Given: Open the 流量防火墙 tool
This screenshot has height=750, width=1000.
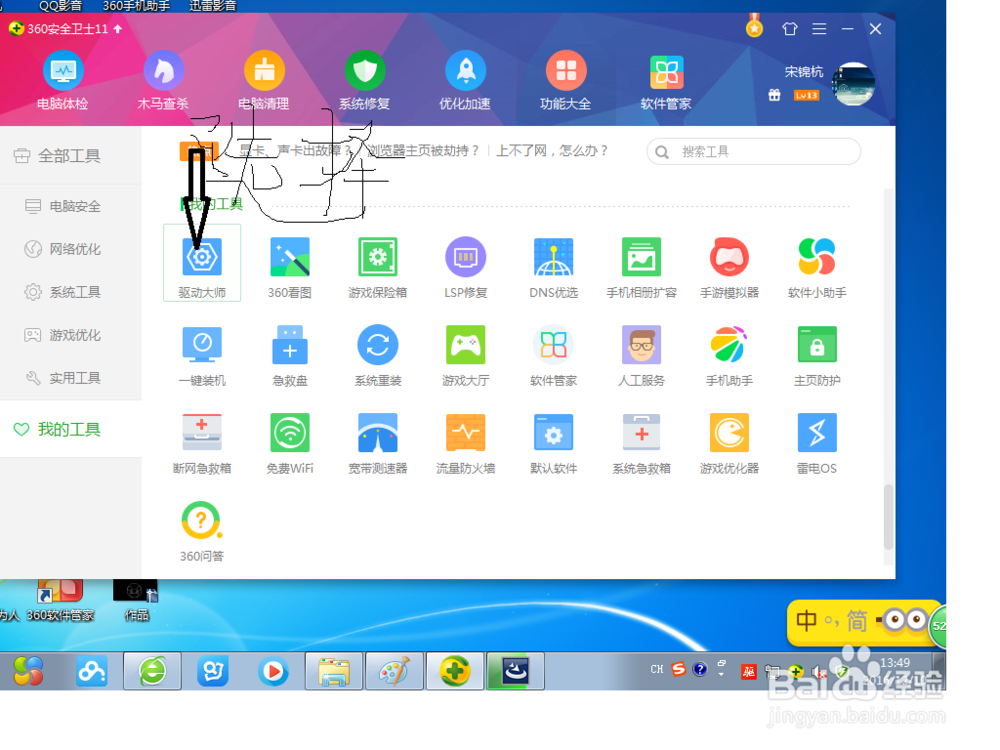Looking at the screenshot, I should 466,443.
